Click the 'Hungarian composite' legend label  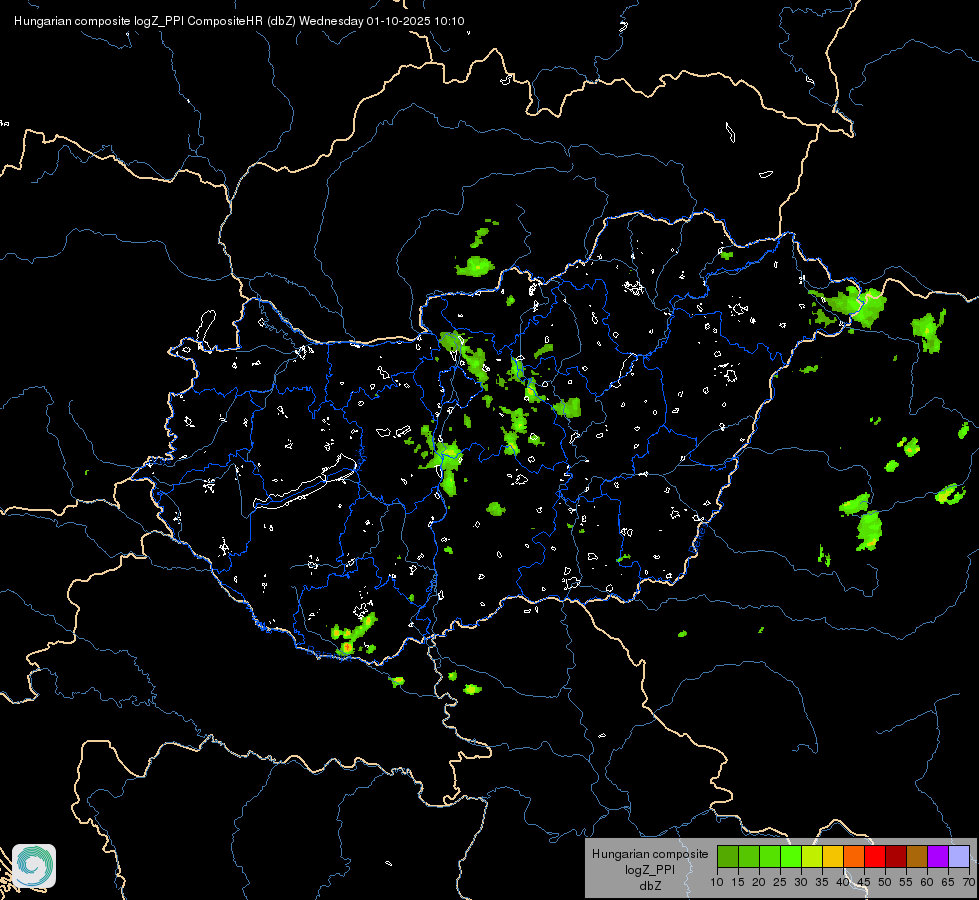click(x=650, y=854)
